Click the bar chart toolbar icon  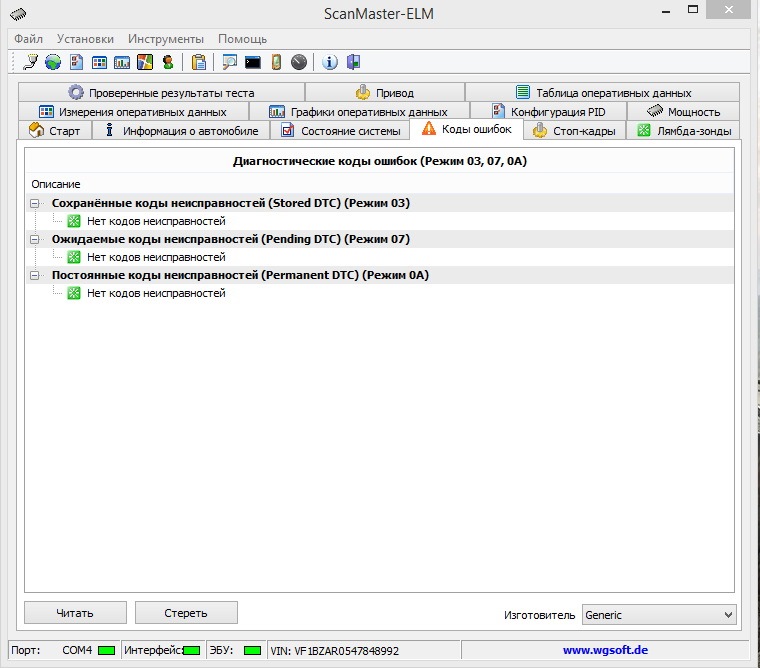tap(122, 63)
